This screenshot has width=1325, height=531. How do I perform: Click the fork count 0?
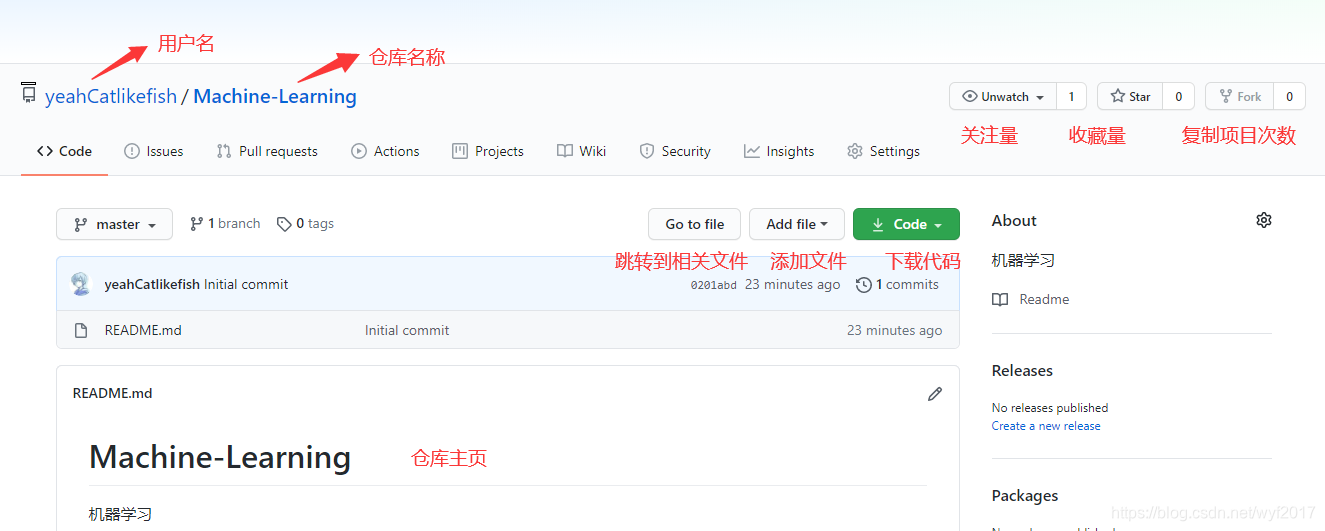click(1290, 96)
